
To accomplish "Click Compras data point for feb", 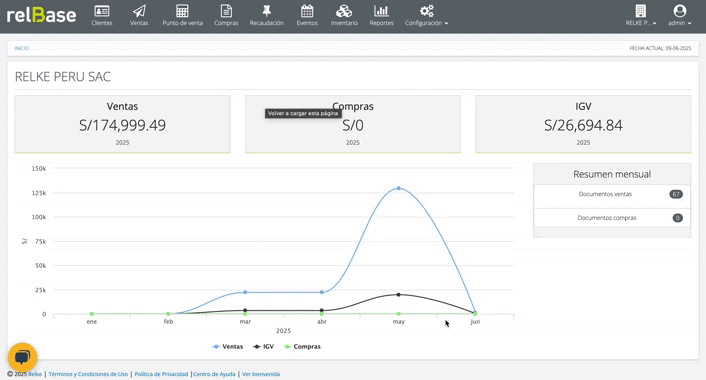I will click(168, 314).
